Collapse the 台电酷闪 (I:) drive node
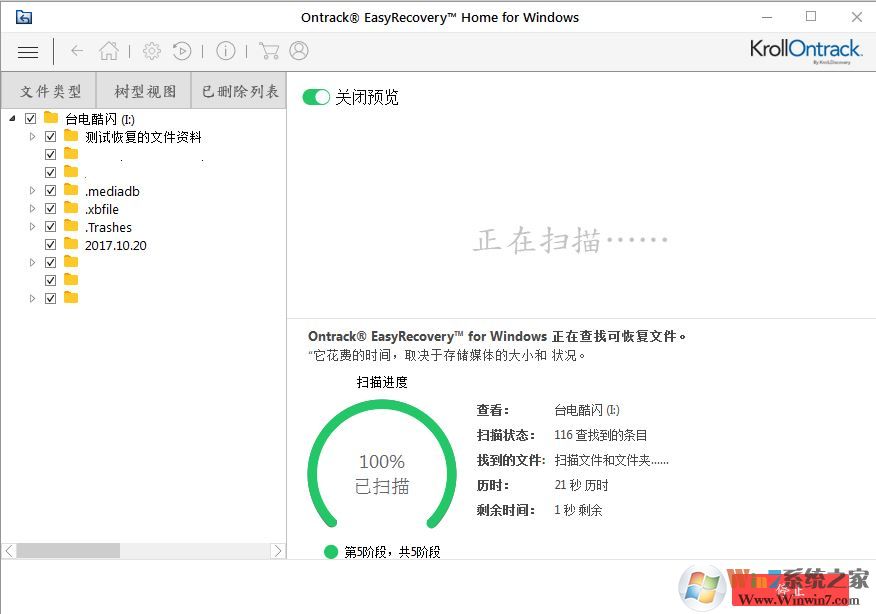The width and height of the screenshot is (876, 614). (13, 118)
